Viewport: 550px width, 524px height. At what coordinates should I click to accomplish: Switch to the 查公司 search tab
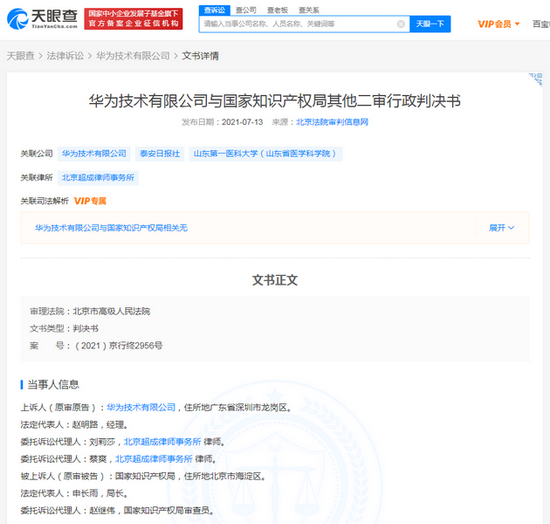(246, 10)
